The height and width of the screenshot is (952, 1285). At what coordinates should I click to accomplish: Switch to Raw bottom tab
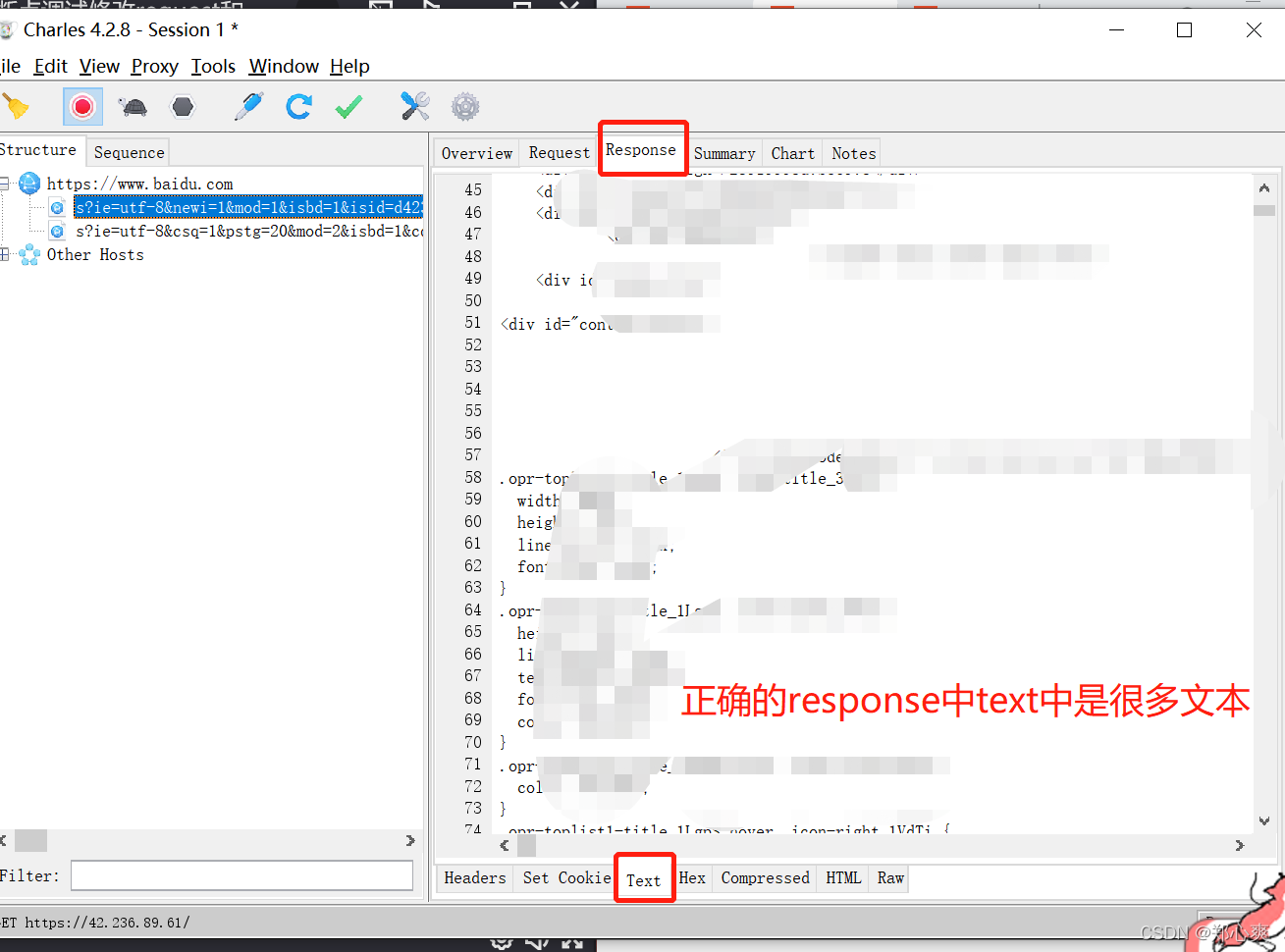[x=890, y=877]
